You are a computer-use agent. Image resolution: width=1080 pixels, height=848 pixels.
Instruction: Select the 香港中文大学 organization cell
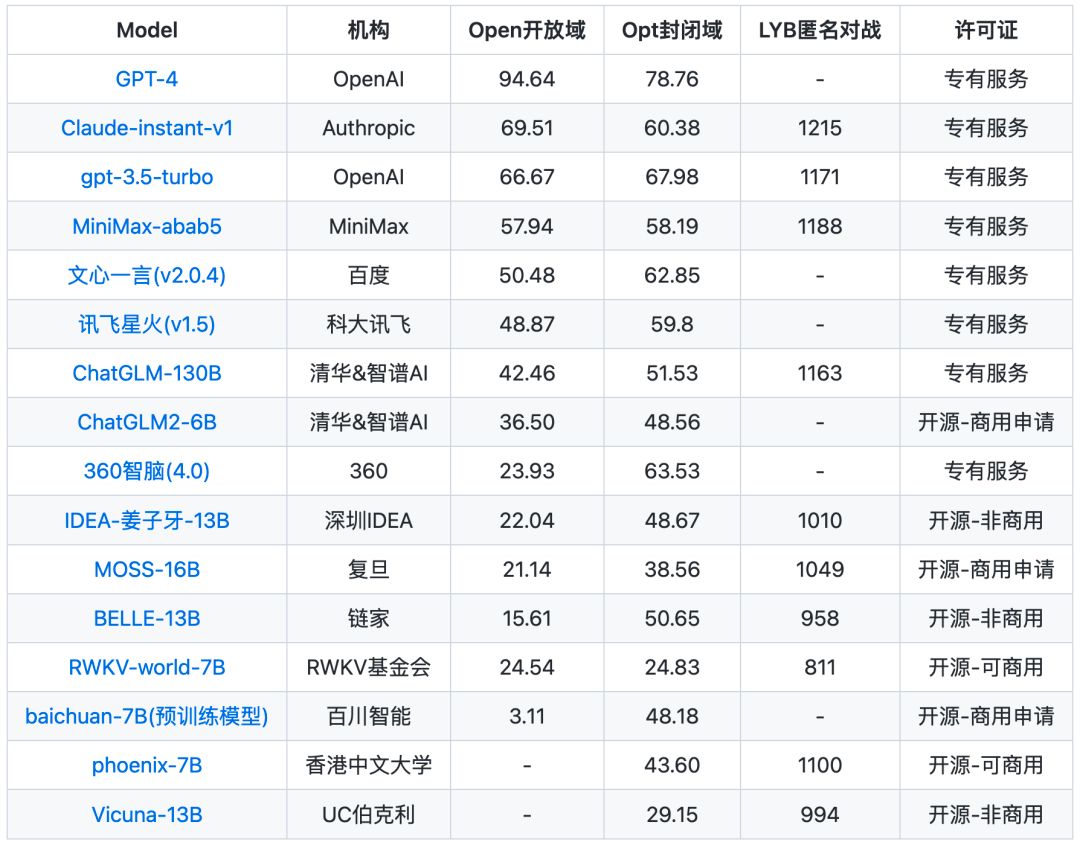coord(368,765)
